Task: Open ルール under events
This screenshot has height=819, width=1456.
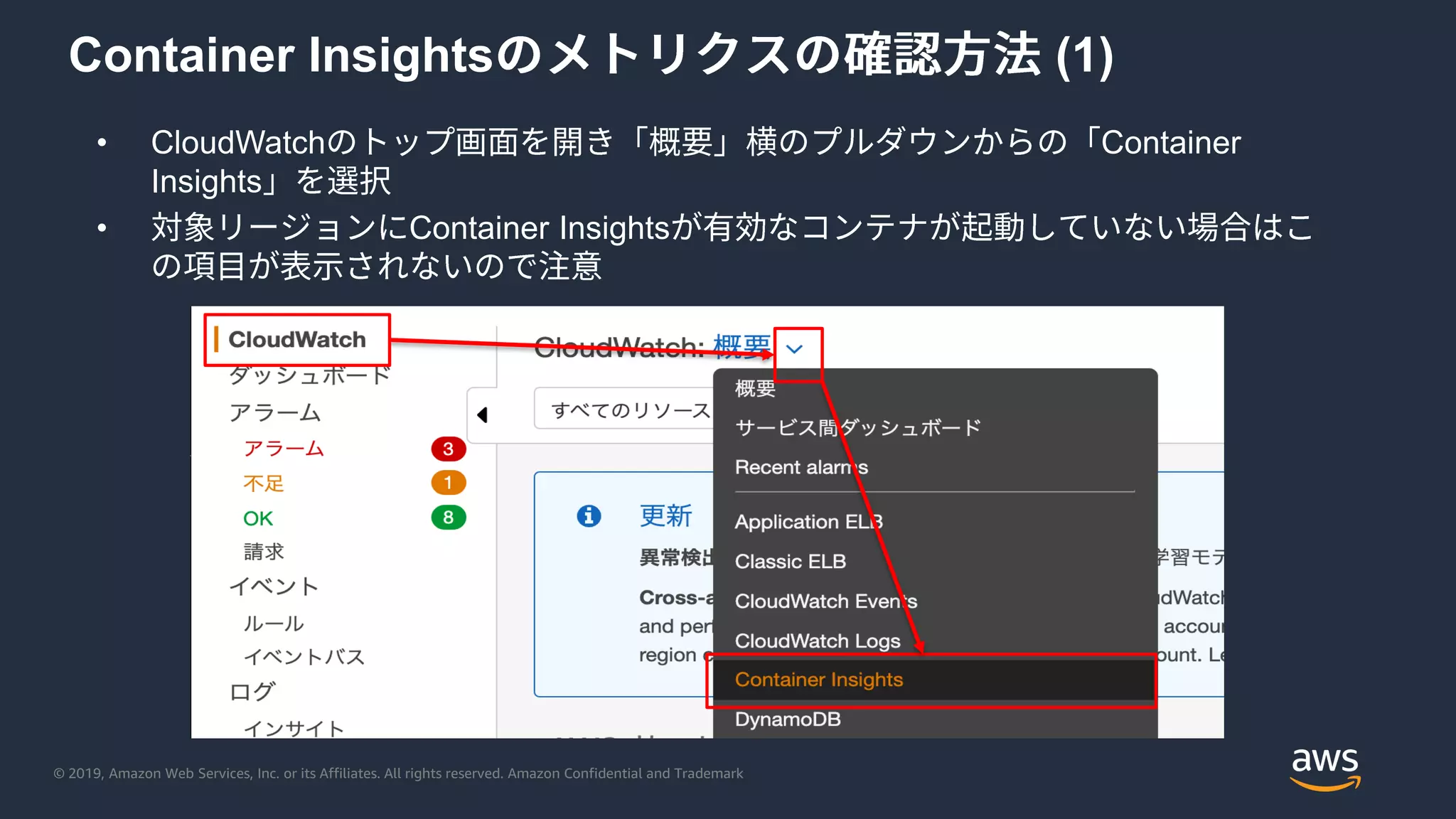Action: pyautogui.click(x=274, y=623)
